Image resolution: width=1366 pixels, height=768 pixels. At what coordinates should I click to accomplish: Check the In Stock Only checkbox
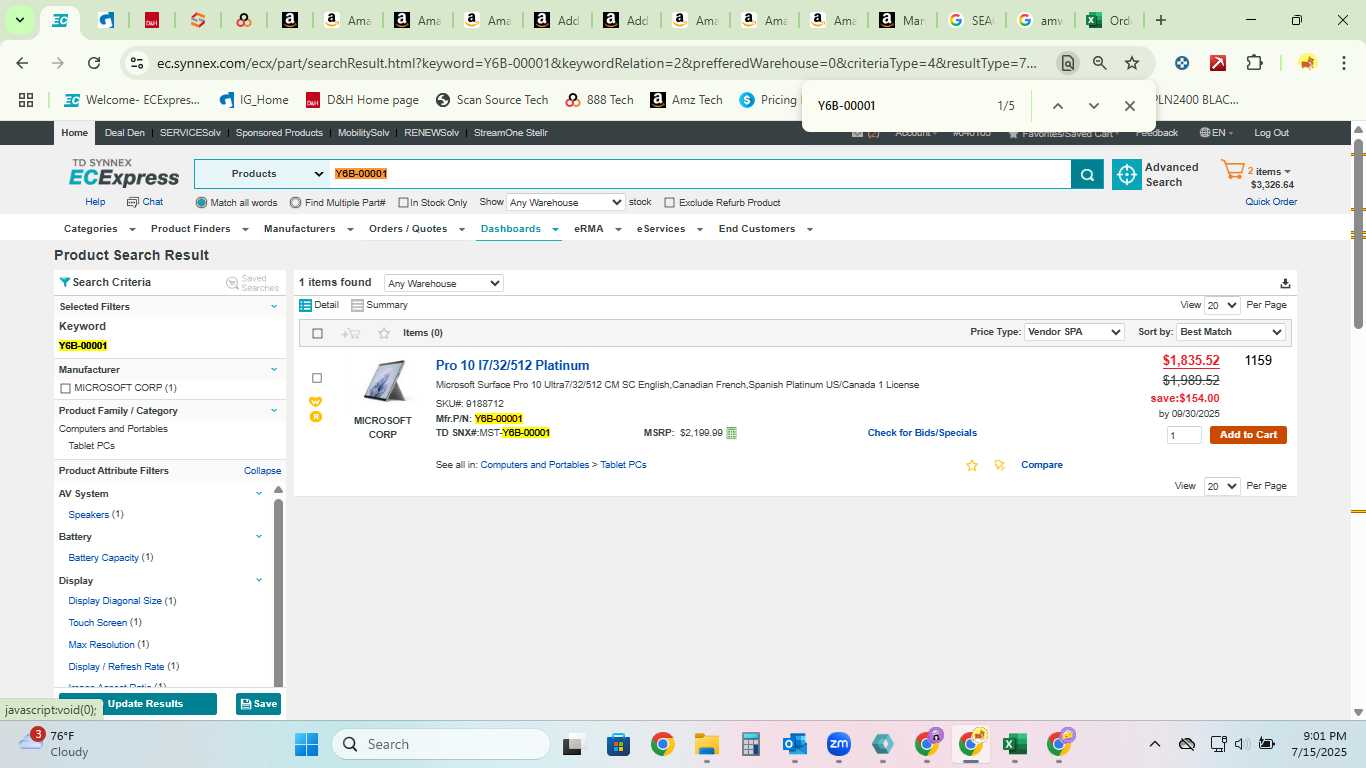click(x=403, y=203)
